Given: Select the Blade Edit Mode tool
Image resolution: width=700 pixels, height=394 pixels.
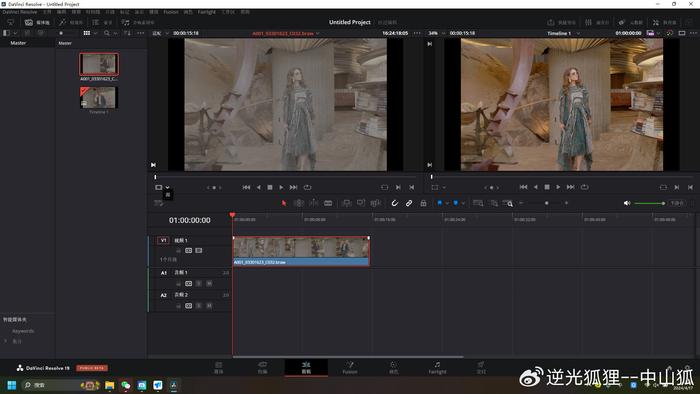Looking at the screenshot, I should 328,203.
